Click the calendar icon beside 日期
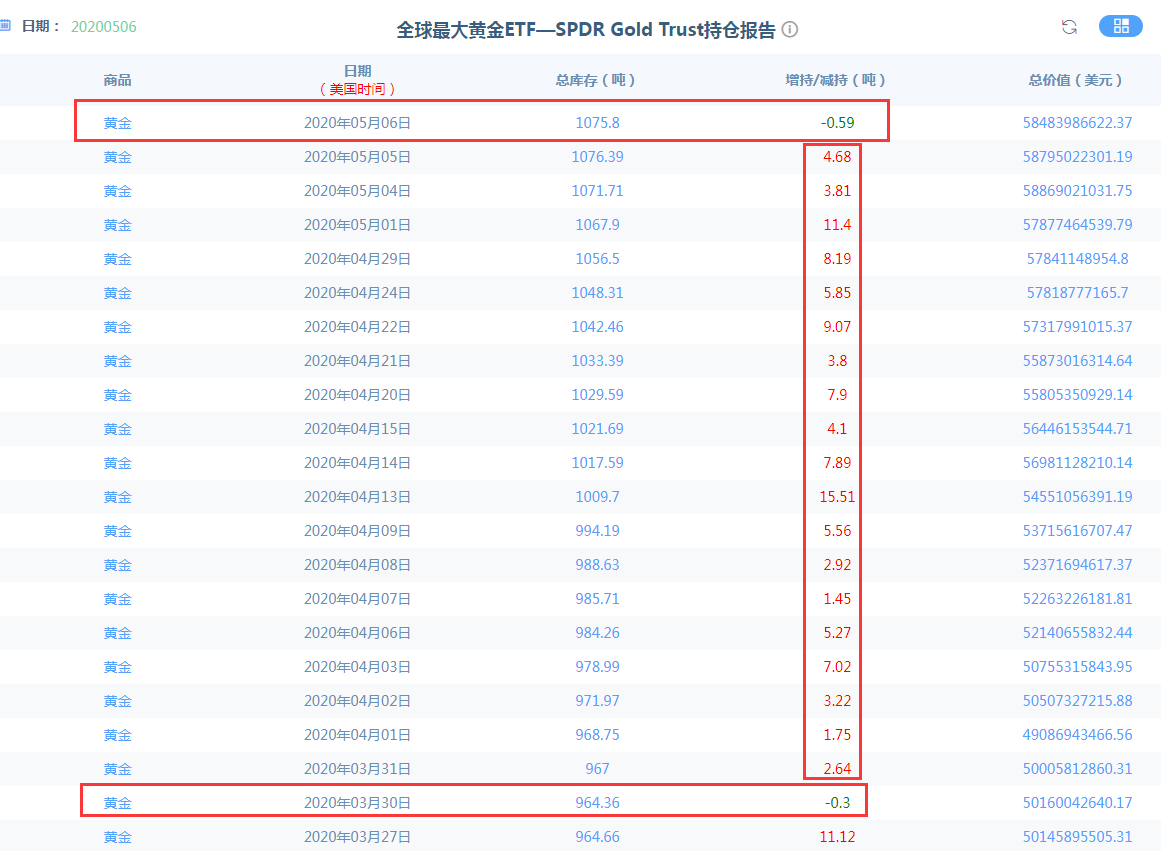 click(x=5, y=26)
